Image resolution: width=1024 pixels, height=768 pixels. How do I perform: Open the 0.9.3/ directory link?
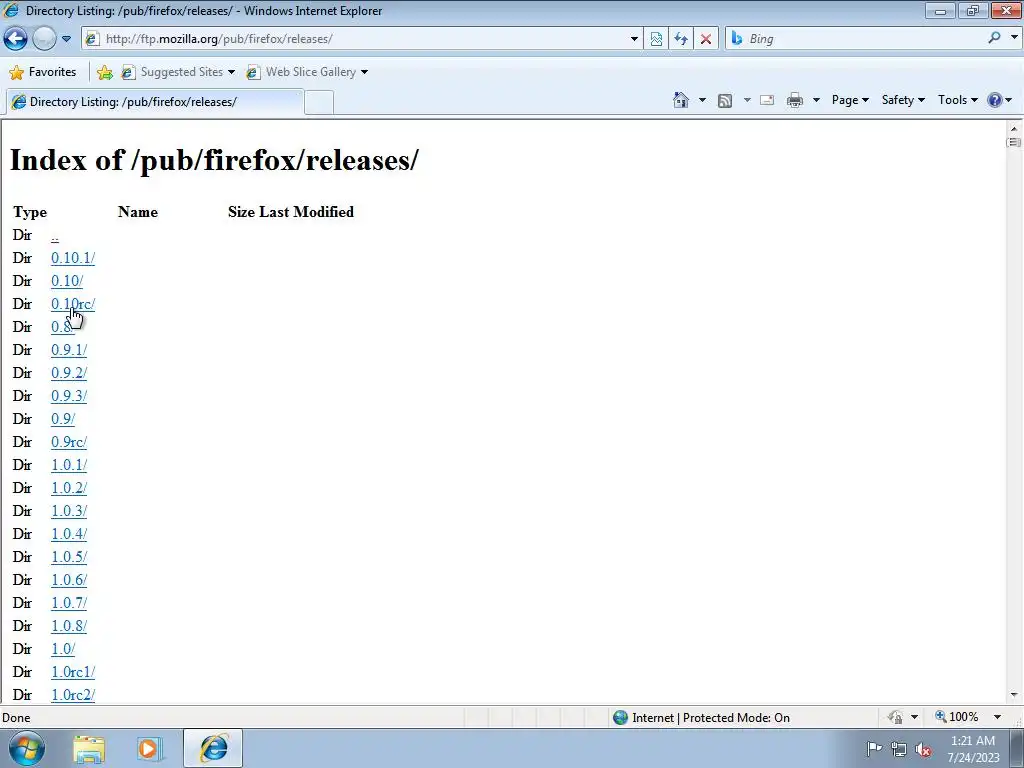click(x=69, y=396)
